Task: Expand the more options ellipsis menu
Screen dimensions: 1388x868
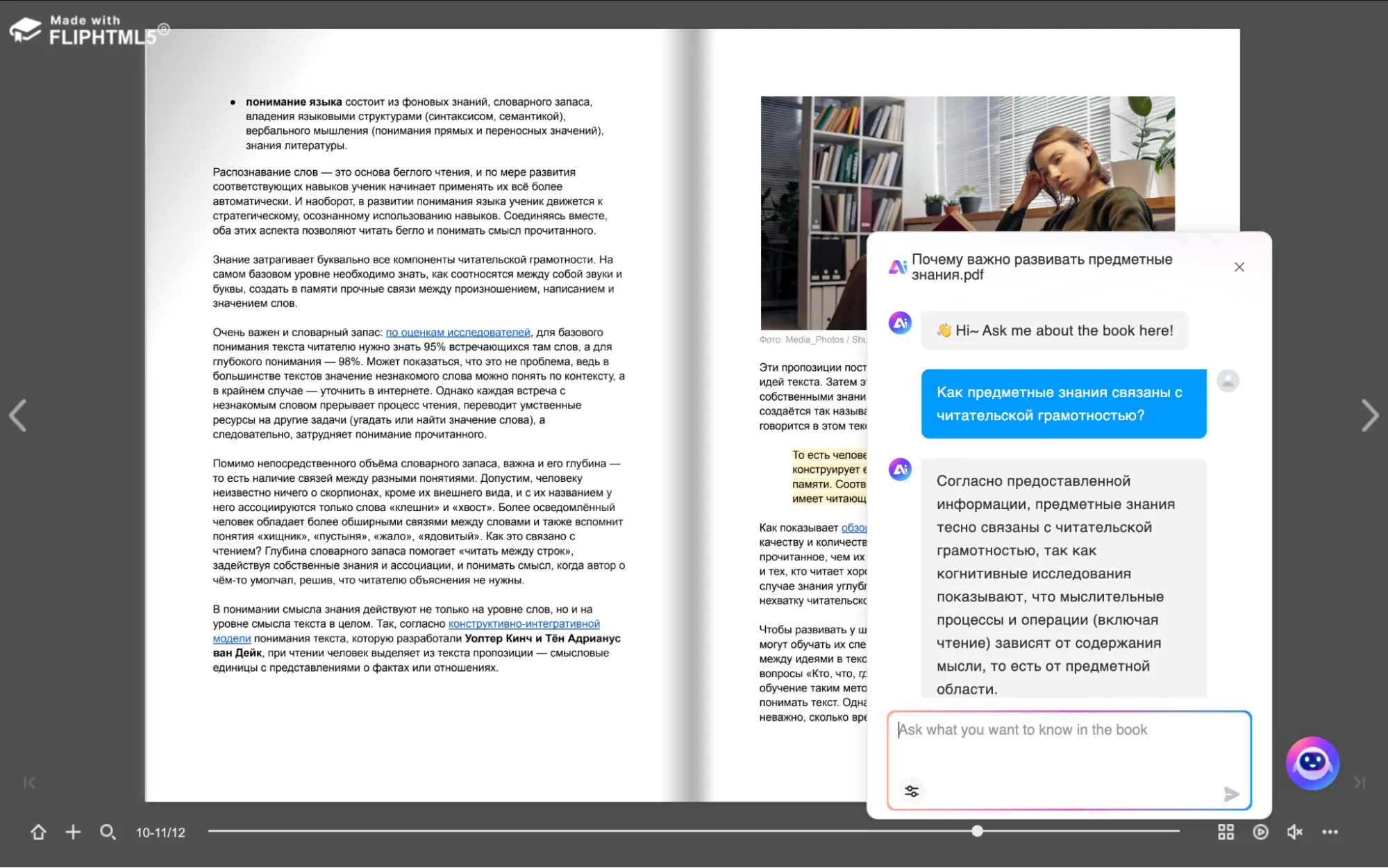Action: point(1330,832)
